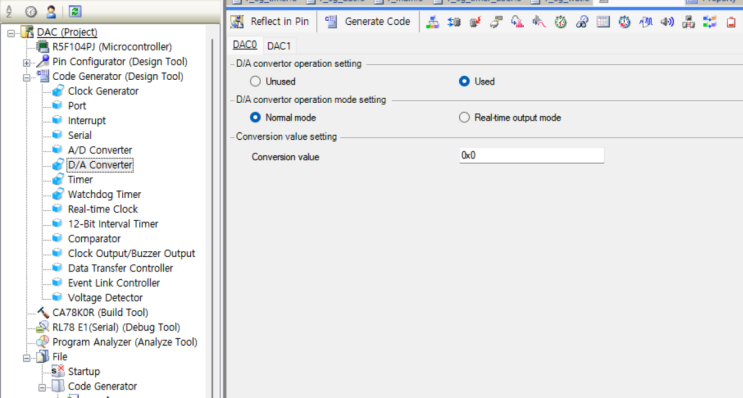Select RL78 E1(Serial) (Debug Tool) item

116,327
